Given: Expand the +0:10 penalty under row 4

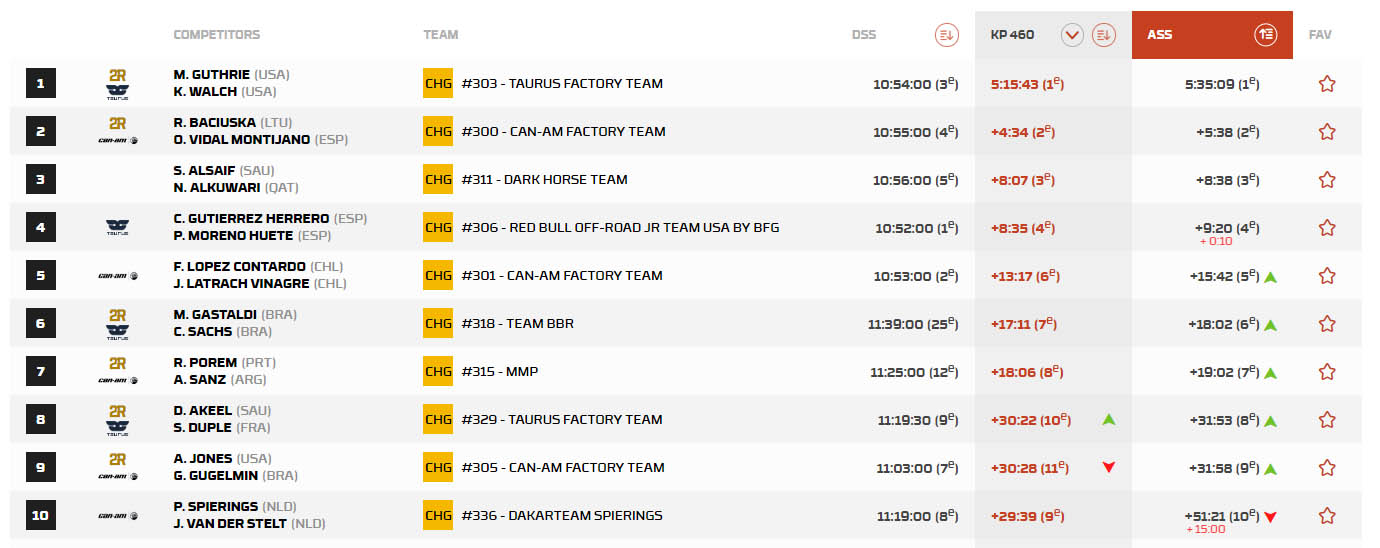Looking at the screenshot, I should [x=1215, y=242].
